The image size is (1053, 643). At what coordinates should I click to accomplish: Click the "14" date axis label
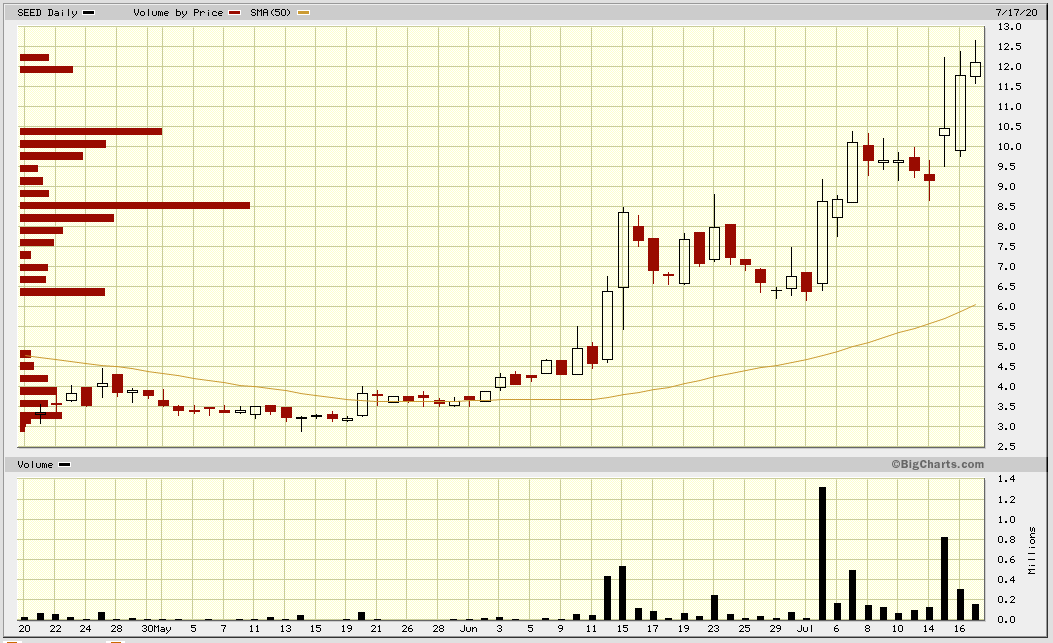[928, 629]
